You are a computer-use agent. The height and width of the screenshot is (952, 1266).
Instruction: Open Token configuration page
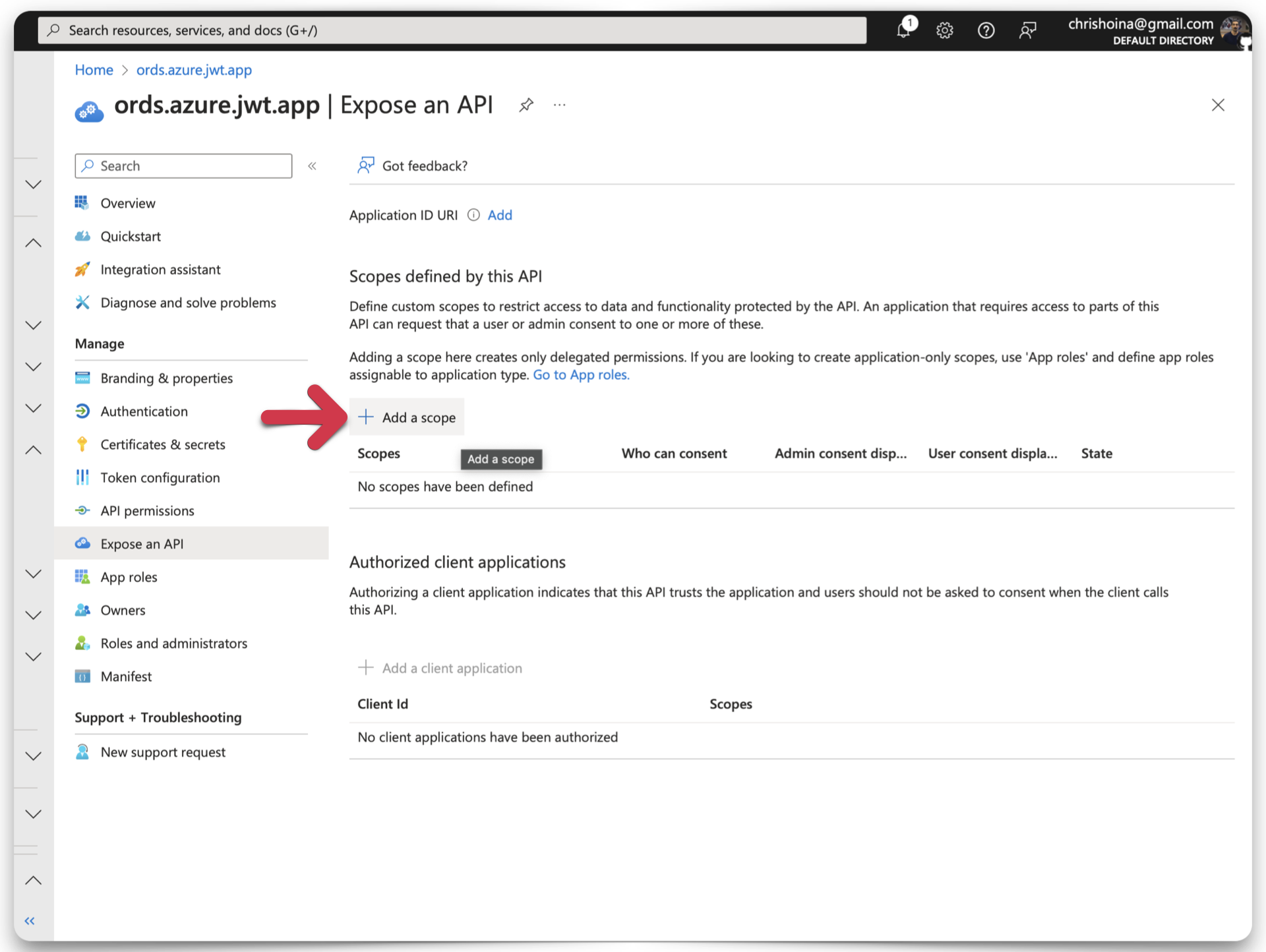tap(160, 477)
